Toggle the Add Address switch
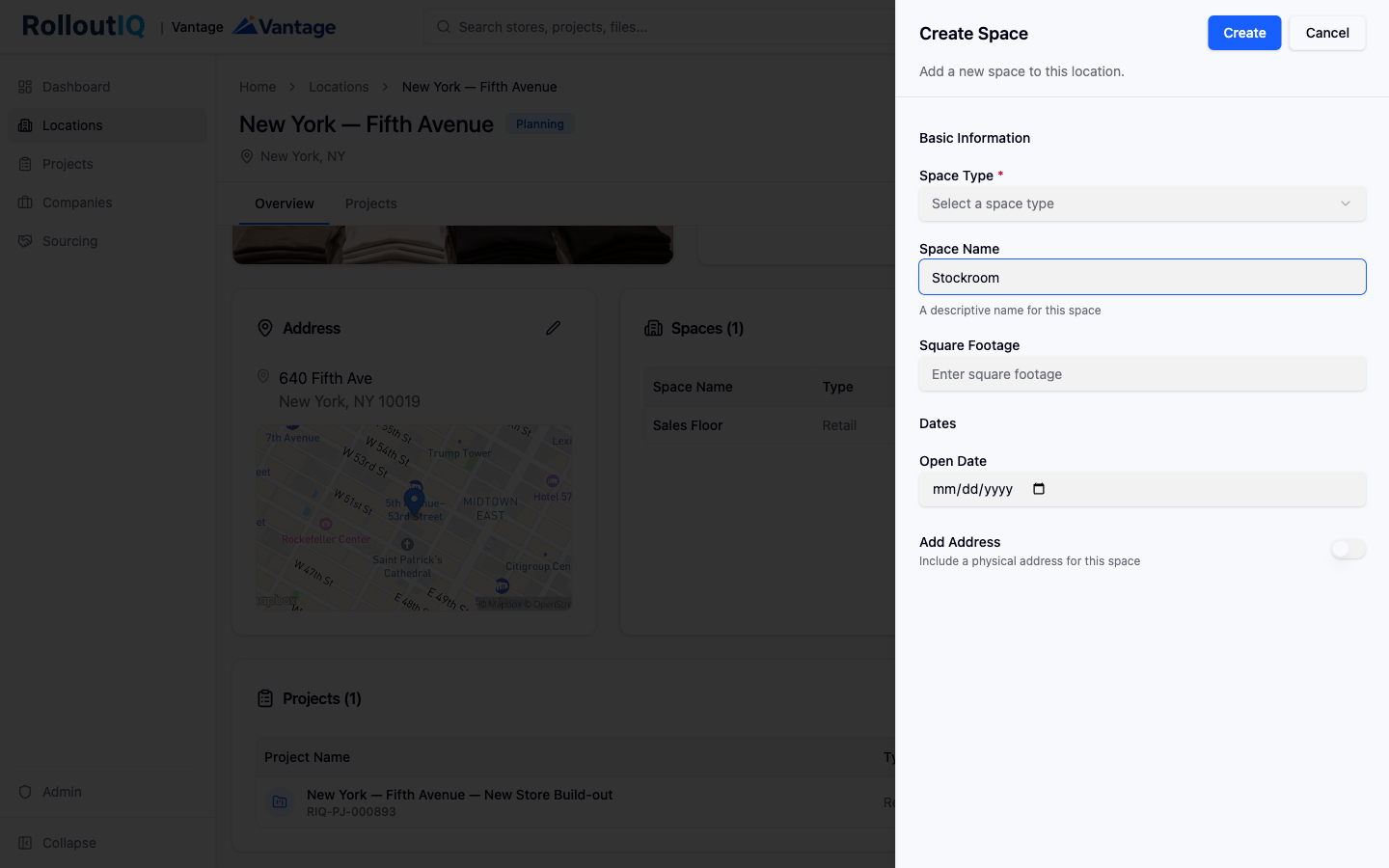Screen dimensions: 1389x868 click(1348, 549)
